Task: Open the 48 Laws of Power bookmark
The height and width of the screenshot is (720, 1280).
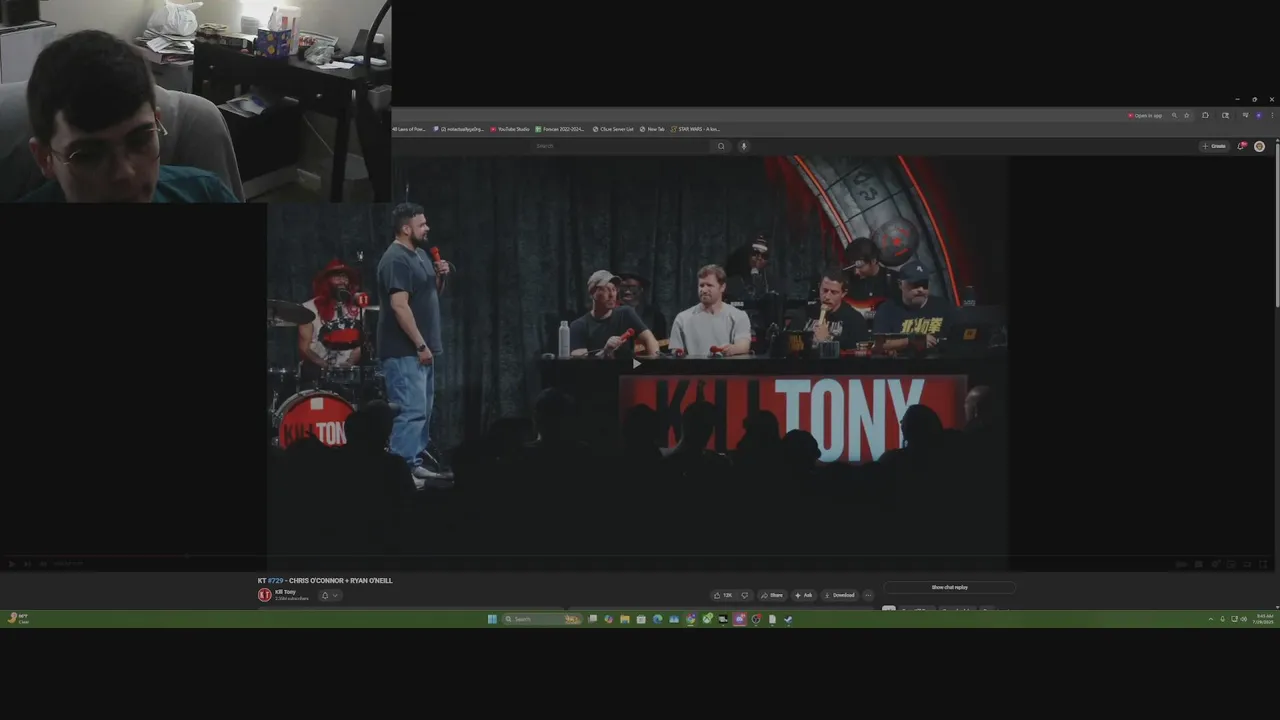Action: coord(410,129)
